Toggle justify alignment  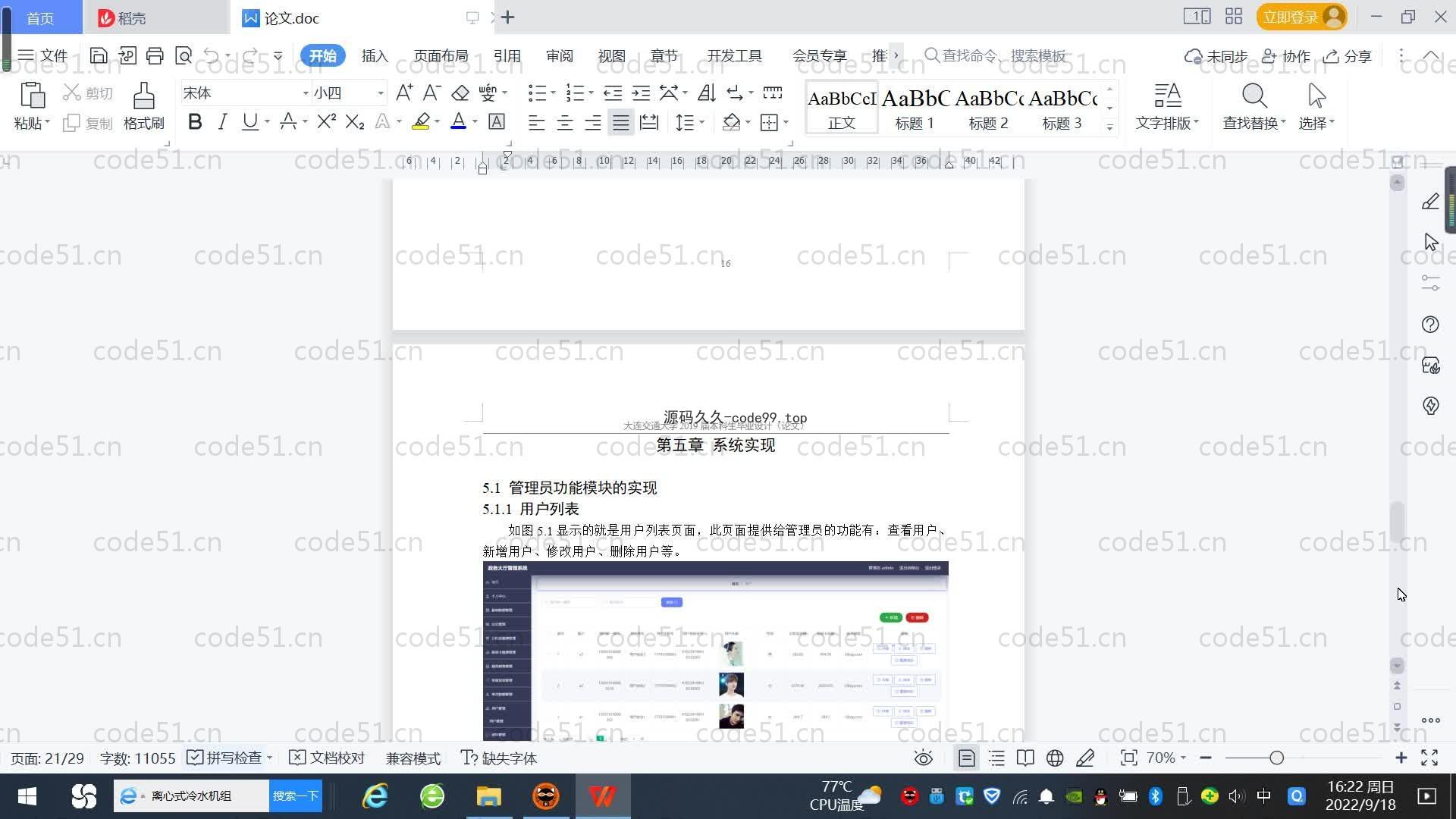click(621, 122)
